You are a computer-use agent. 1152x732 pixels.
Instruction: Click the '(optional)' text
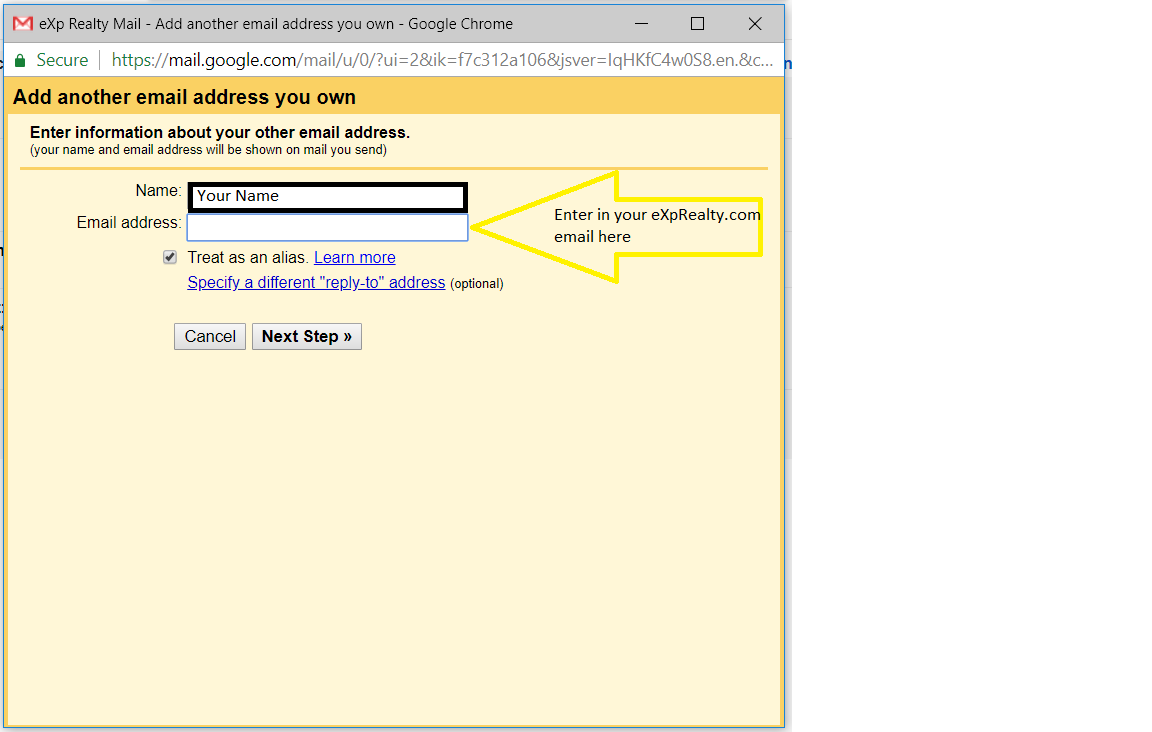(x=477, y=284)
